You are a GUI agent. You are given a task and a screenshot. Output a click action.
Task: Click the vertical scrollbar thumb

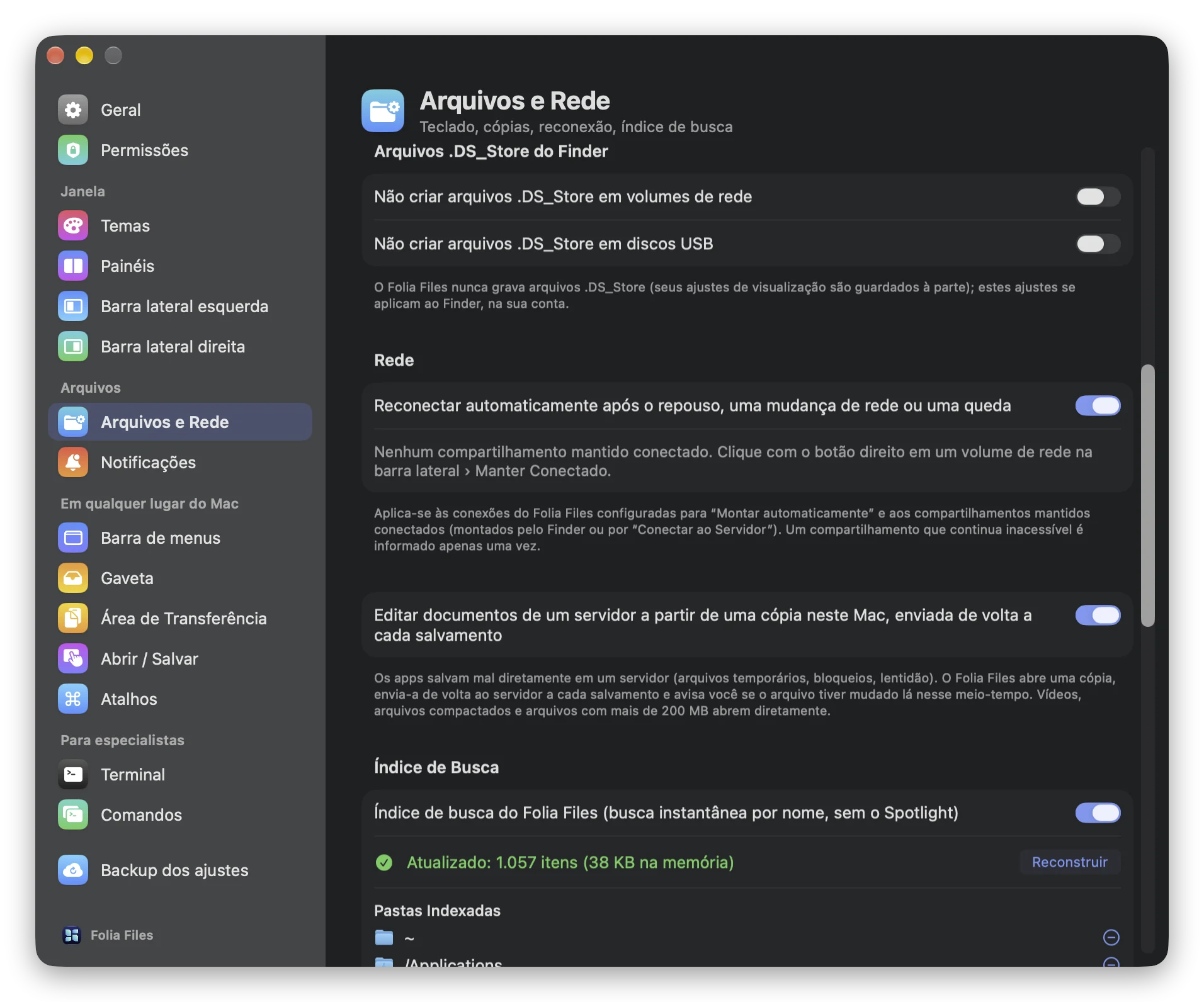pyautogui.click(x=1148, y=496)
